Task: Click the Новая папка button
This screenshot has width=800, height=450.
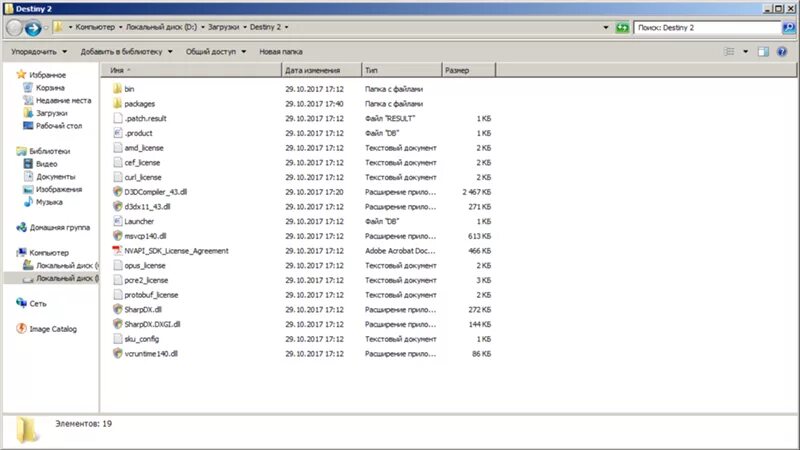Action: pos(281,52)
